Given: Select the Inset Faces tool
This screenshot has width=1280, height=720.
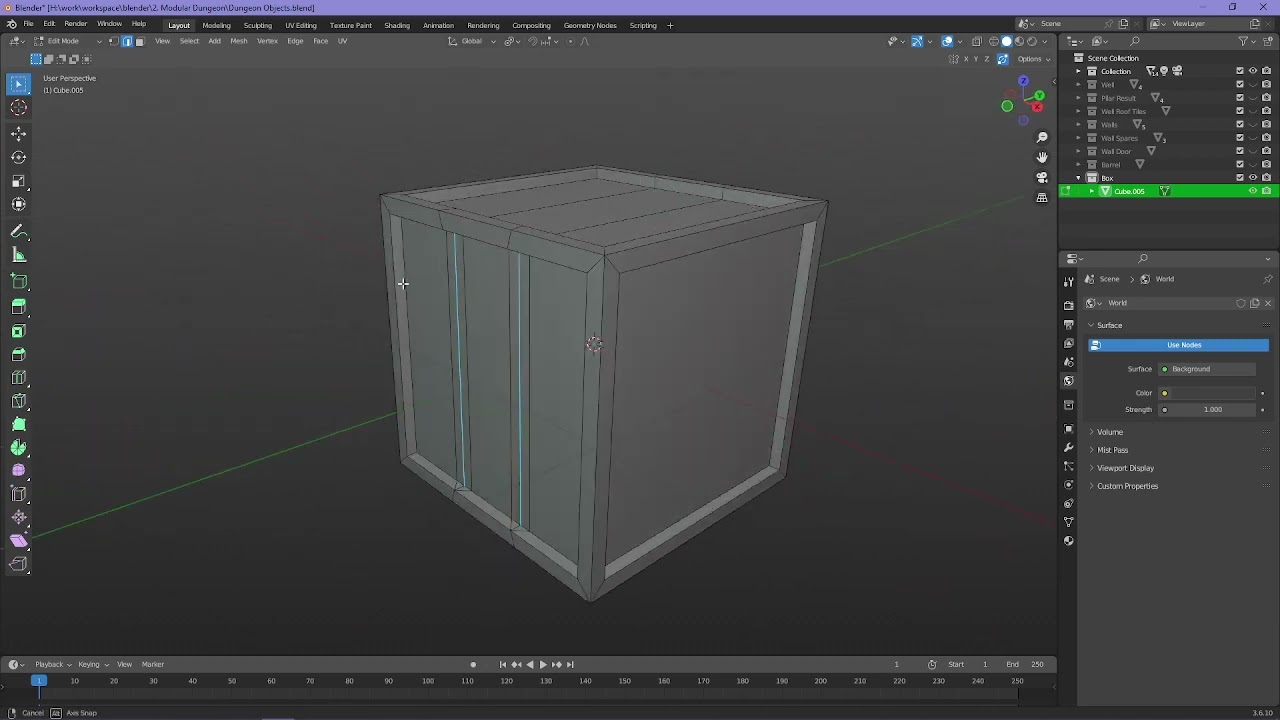Looking at the screenshot, I should tap(19, 331).
